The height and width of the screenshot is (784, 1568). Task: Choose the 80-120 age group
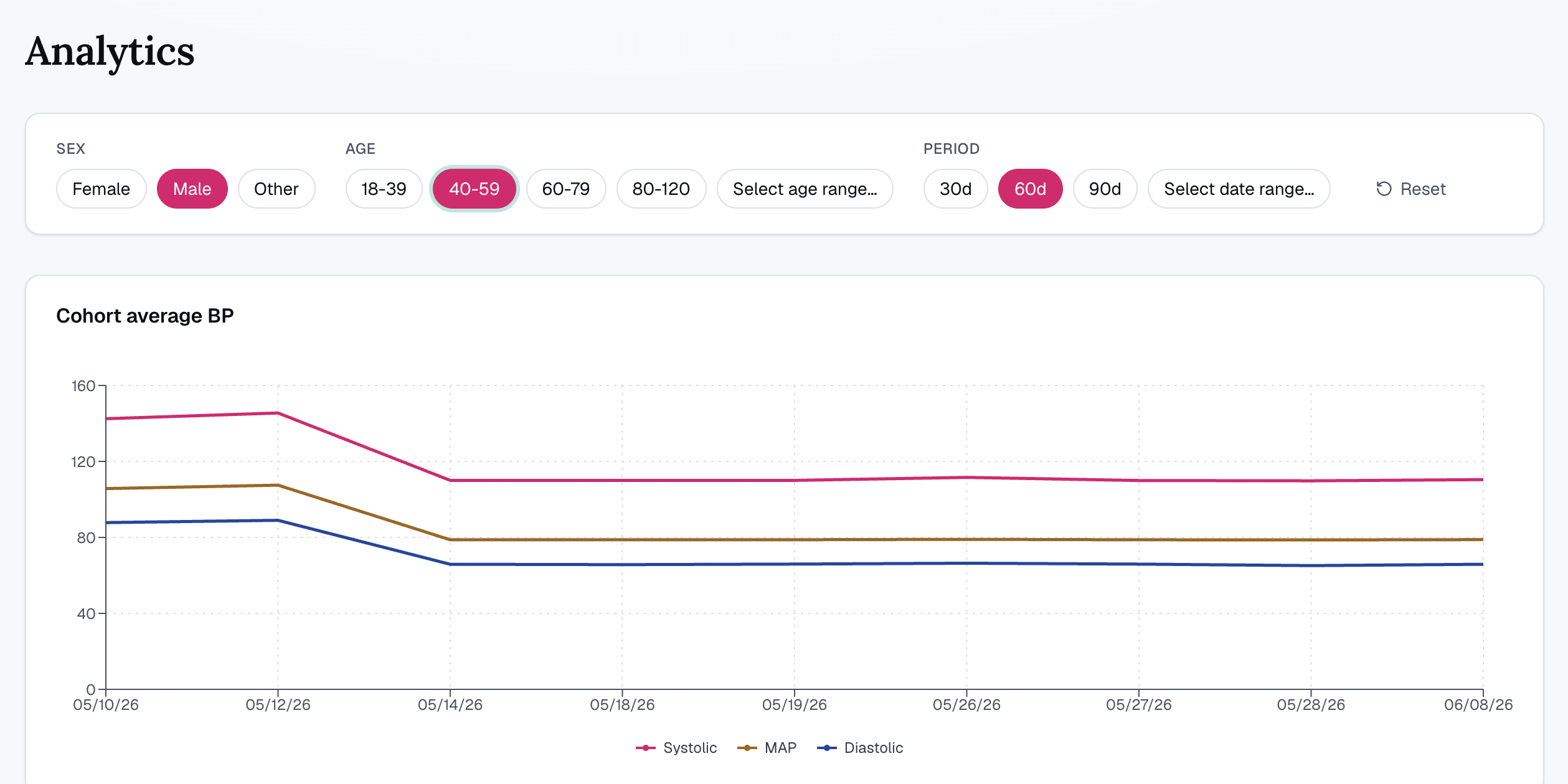(661, 189)
